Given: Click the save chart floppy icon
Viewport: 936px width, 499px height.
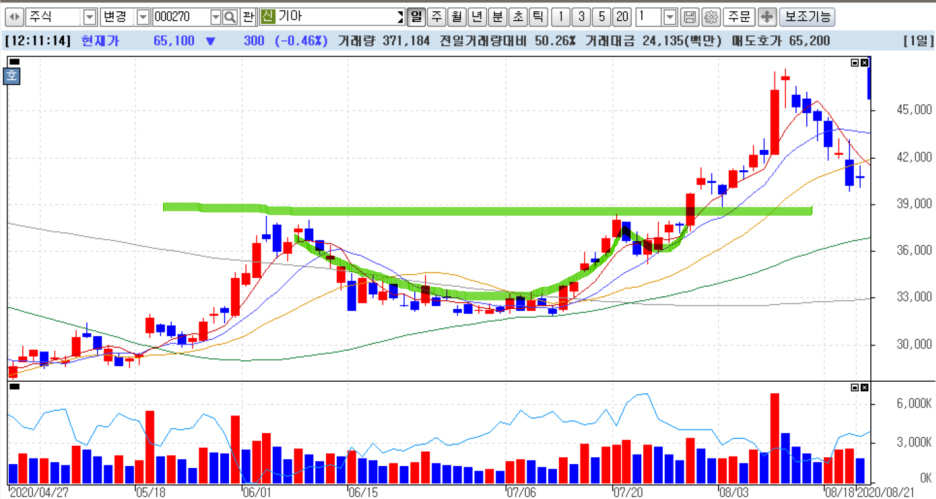Looking at the screenshot, I should click(x=689, y=17).
